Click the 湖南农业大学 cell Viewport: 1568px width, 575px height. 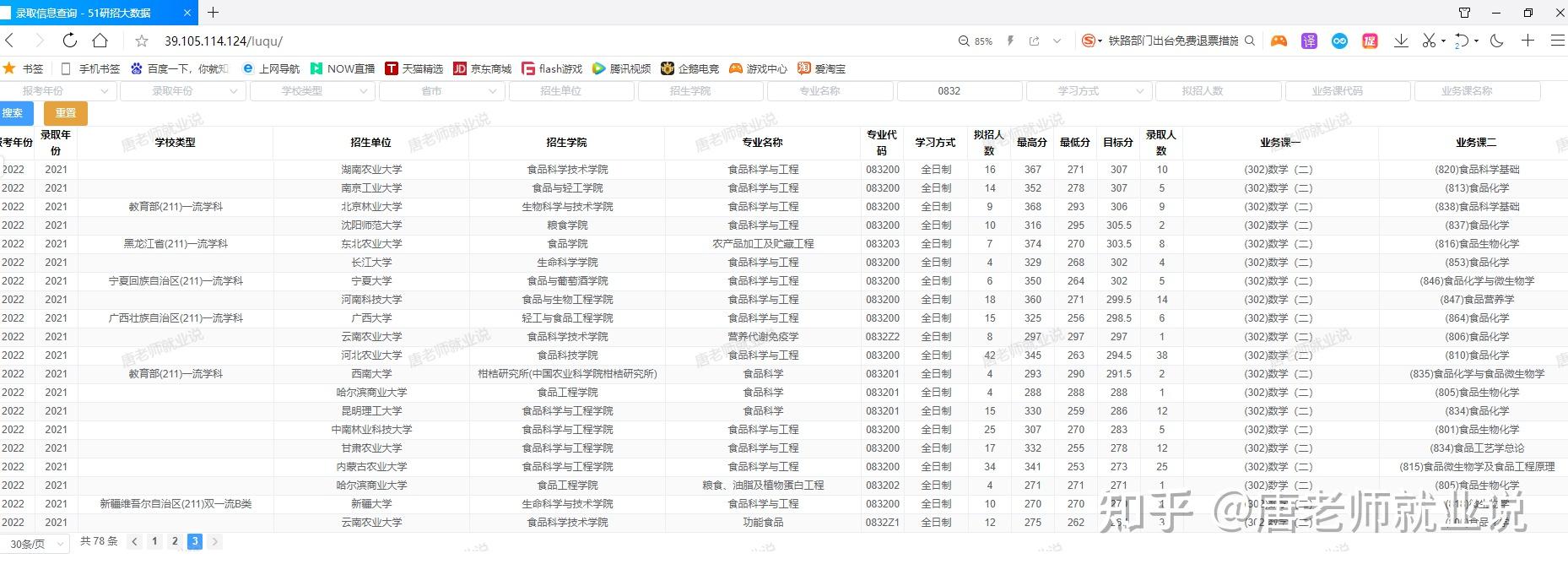coord(371,170)
